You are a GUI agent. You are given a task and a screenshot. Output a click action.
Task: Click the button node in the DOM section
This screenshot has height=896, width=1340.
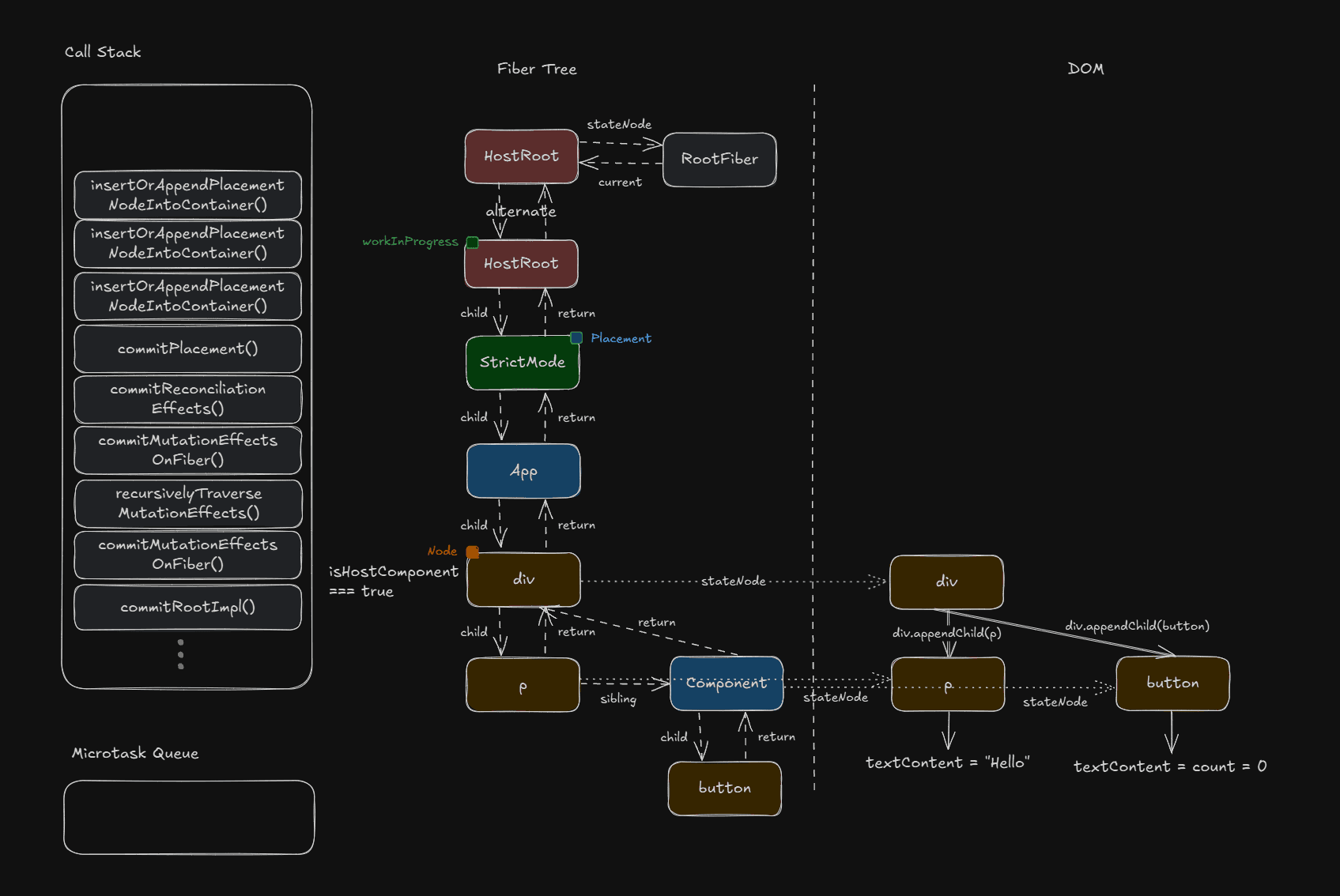[1172, 683]
